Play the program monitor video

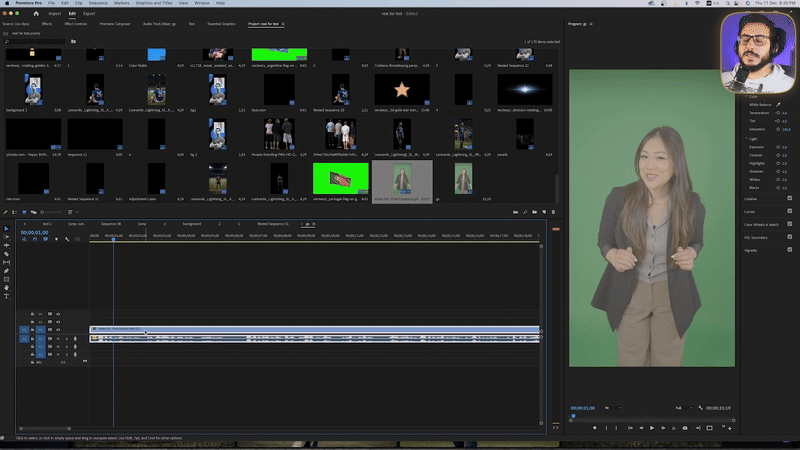point(652,427)
